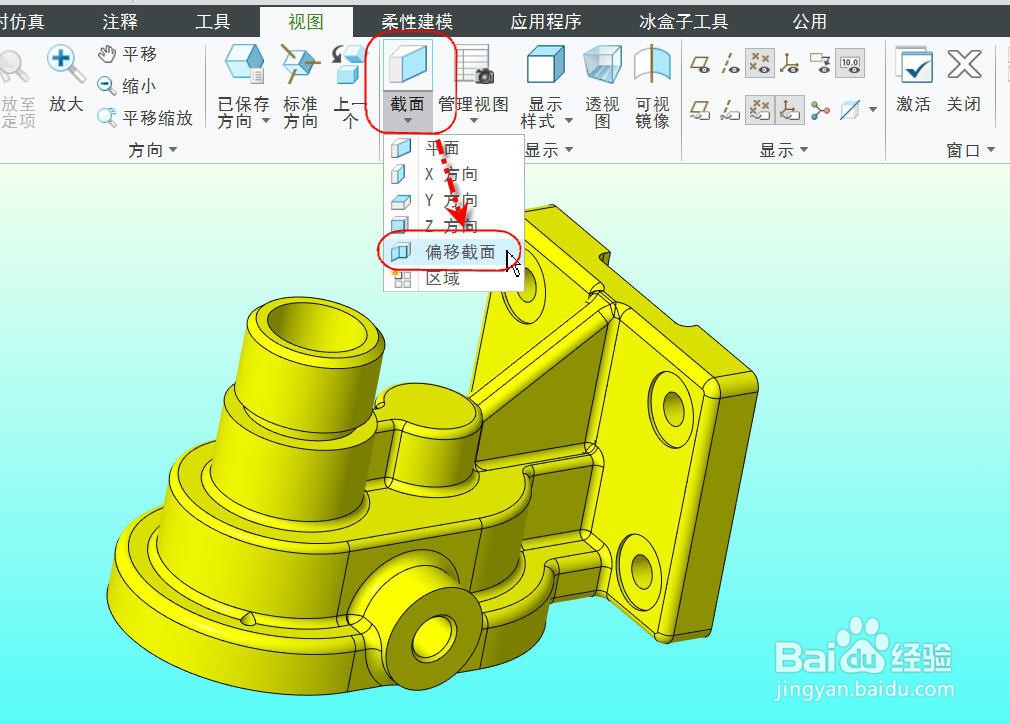Choose X 方向 section option
Image resolution: width=1010 pixels, height=724 pixels.
point(453,174)
